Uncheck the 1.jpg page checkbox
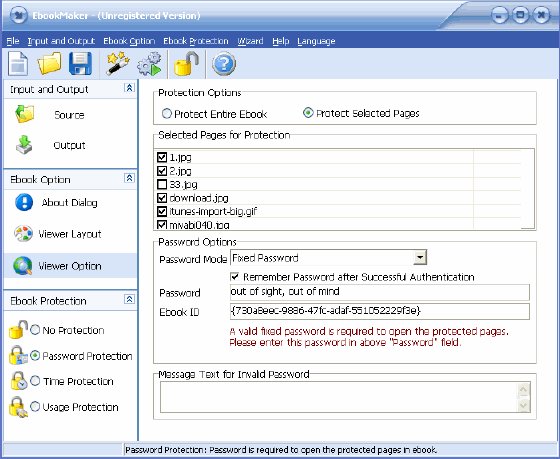 (x=162, y=157)
